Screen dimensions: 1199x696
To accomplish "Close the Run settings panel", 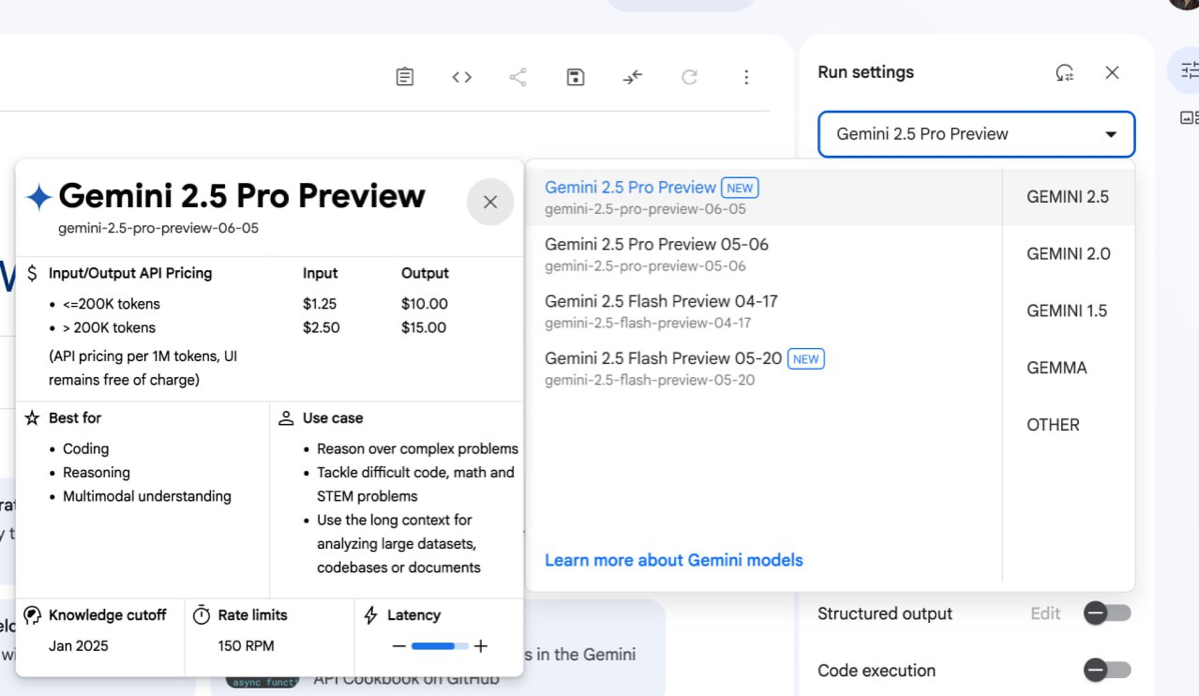I will (x=1112, y=72).
